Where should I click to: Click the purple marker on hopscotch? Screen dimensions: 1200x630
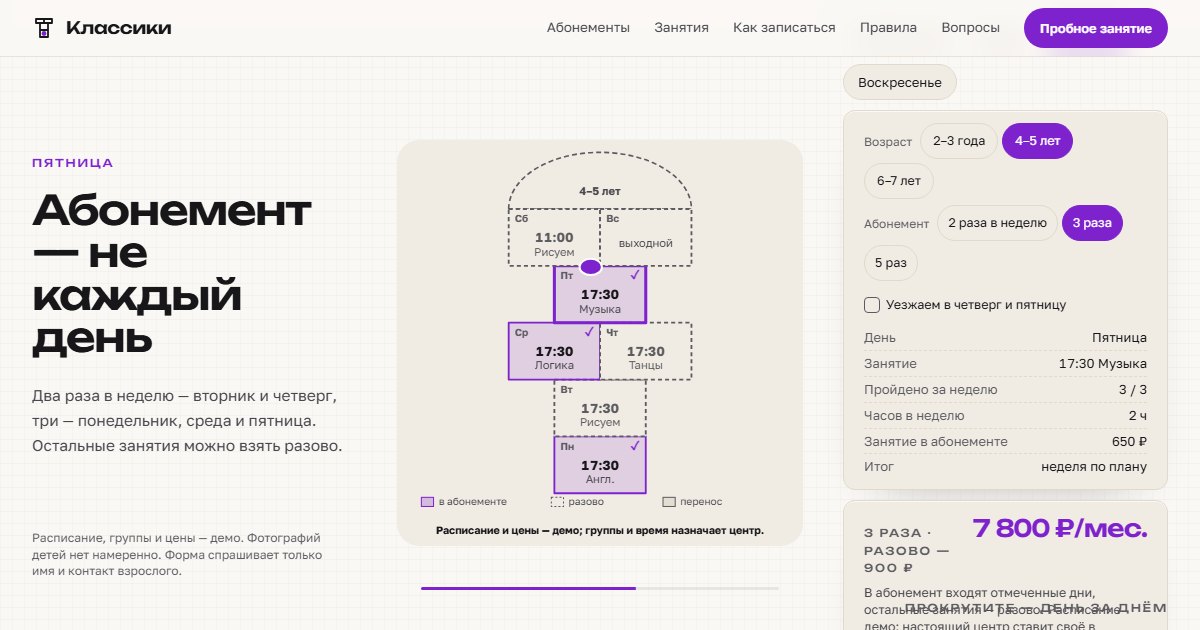click(x=591, y=267)
